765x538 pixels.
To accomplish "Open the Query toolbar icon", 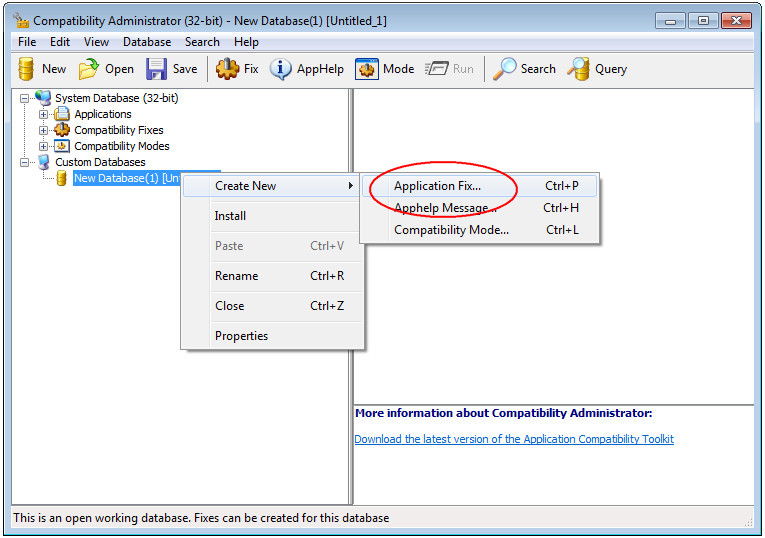I will (x=579, y=69).
